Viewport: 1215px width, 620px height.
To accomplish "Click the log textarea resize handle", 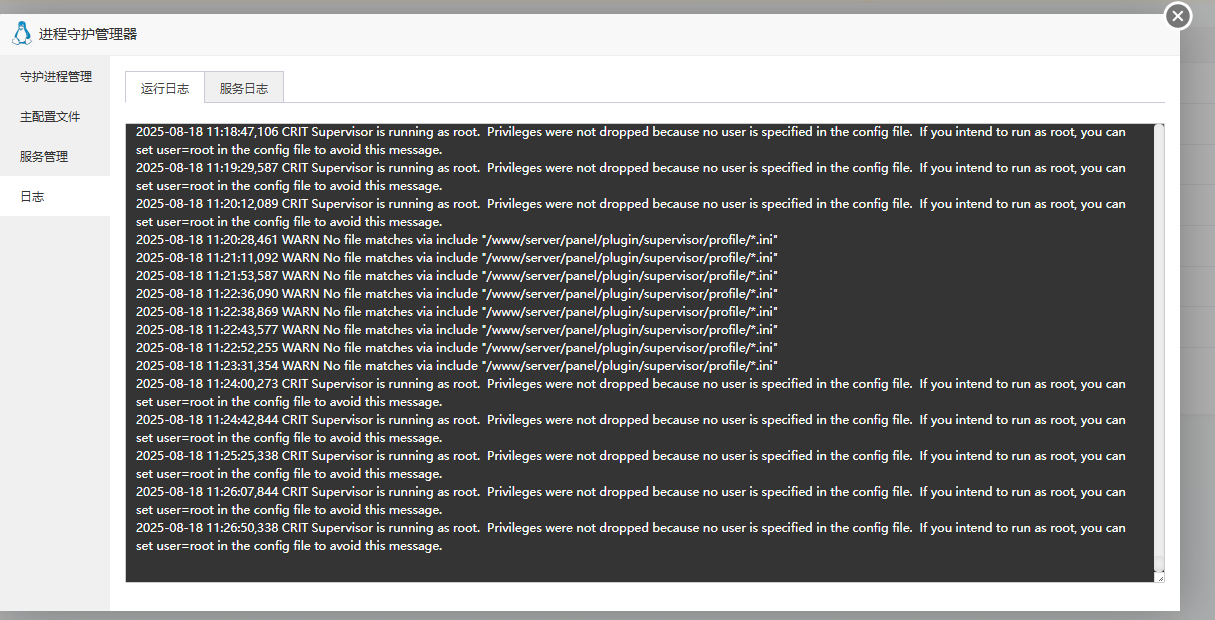I will [x=1159, y=577].
